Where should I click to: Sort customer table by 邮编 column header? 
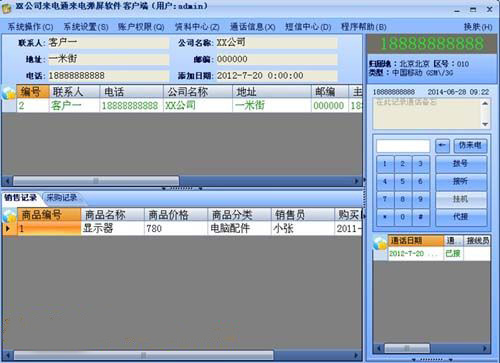click(x=330, y=92)
